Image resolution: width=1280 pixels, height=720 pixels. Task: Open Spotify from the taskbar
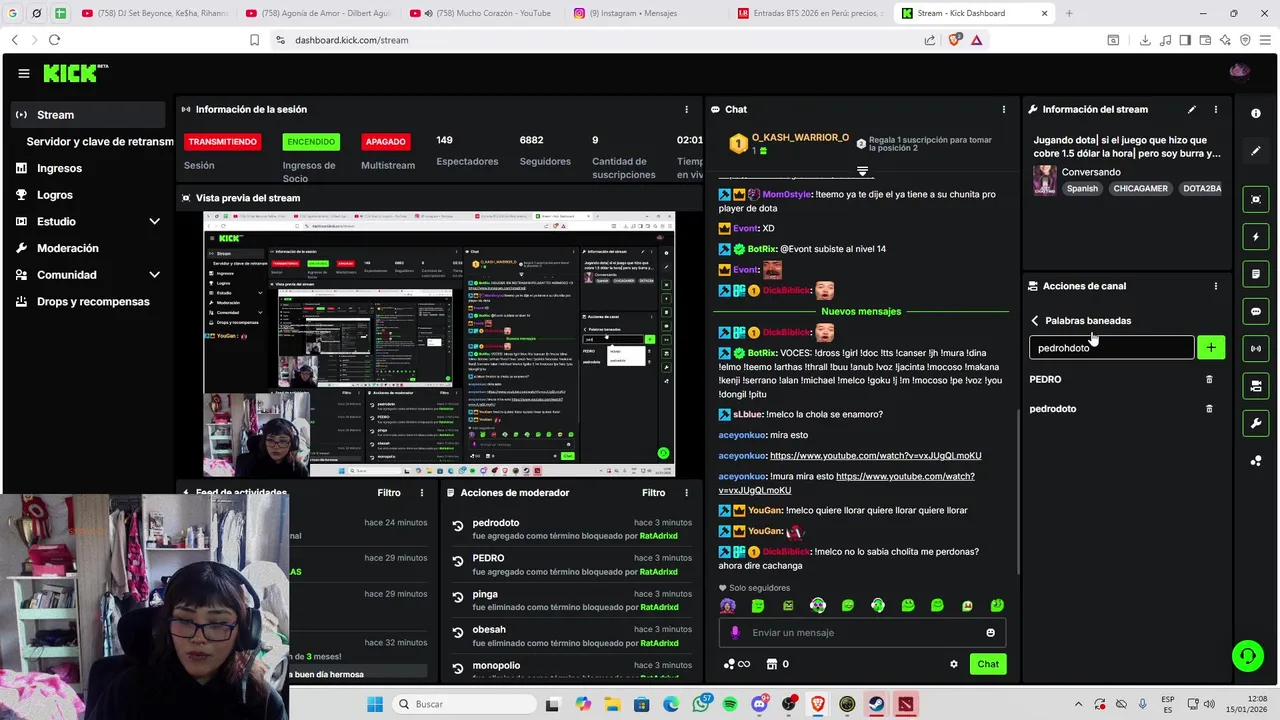pyautogui.click(x=730, y=704)
